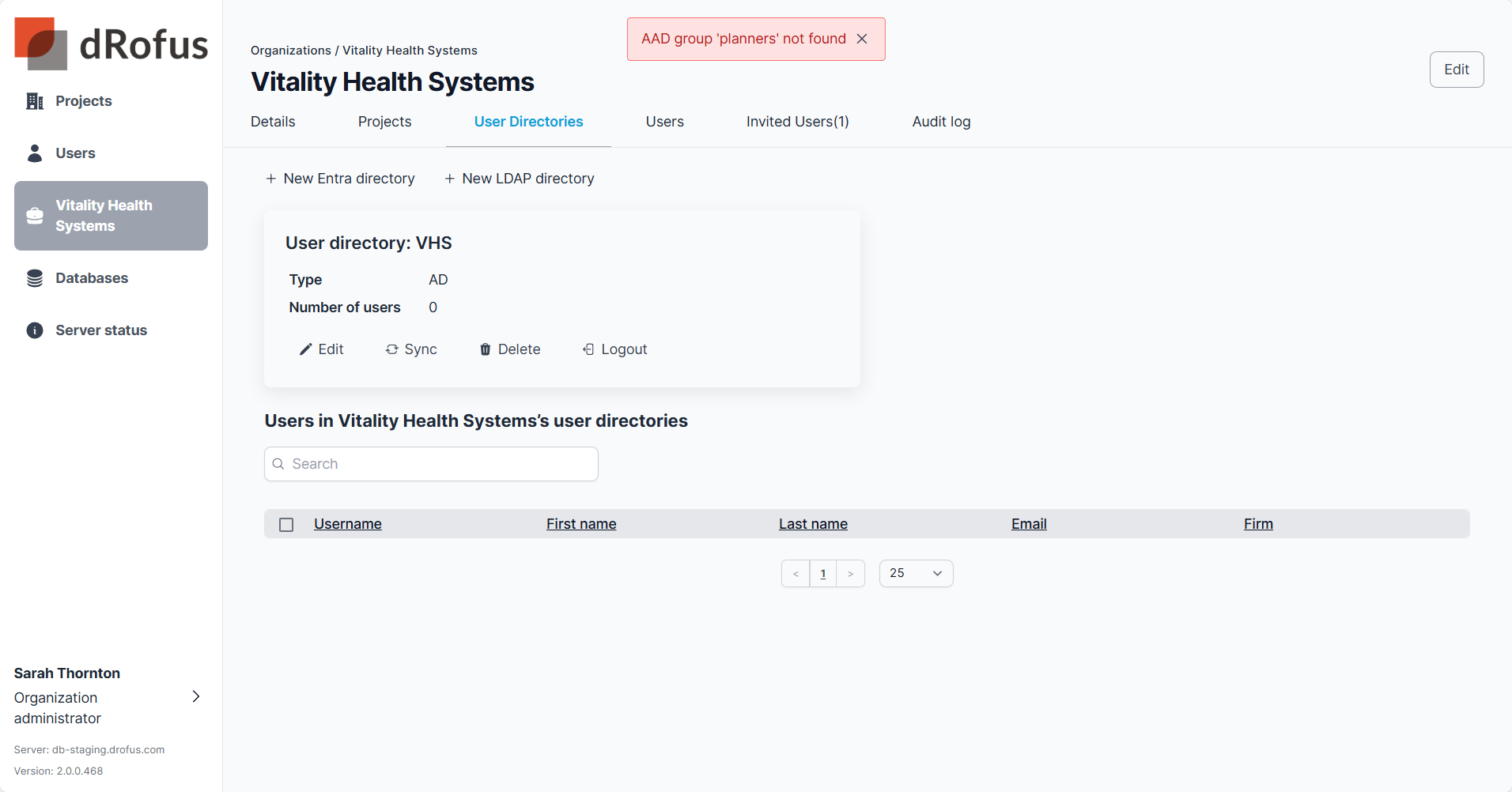Image resolution: width=1512 pixels, height=792 pixels.
Task: Click the dRofus logo
Action: tap(111, 43)
